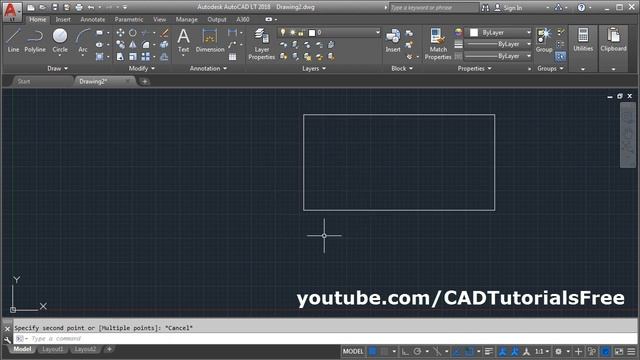The image size is (640, 360).
Task: Click the command line input field
Action: tap(325, 338)
